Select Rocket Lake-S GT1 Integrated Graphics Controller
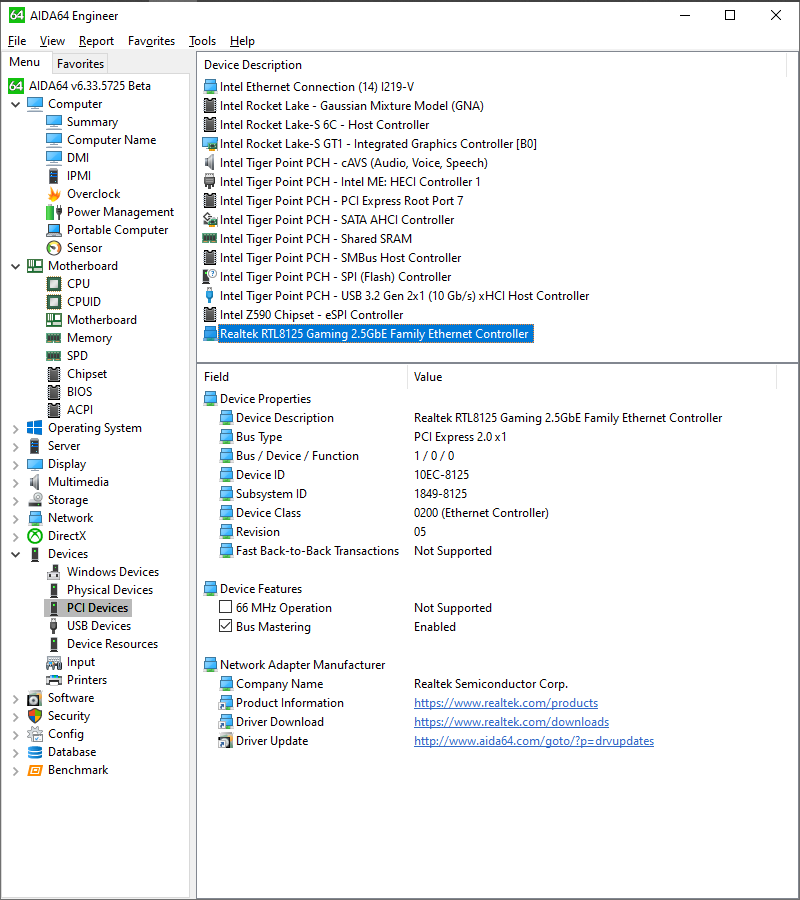Screen dimensions: 800x900 click(378, 143)
